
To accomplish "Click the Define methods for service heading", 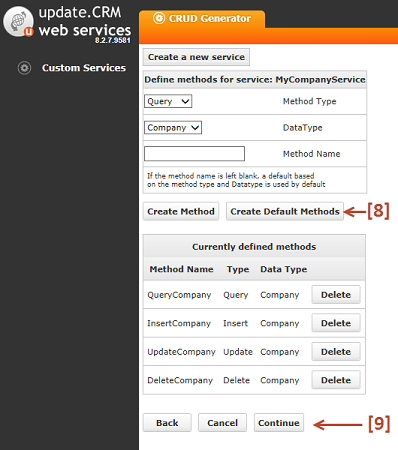I will 255,80.
